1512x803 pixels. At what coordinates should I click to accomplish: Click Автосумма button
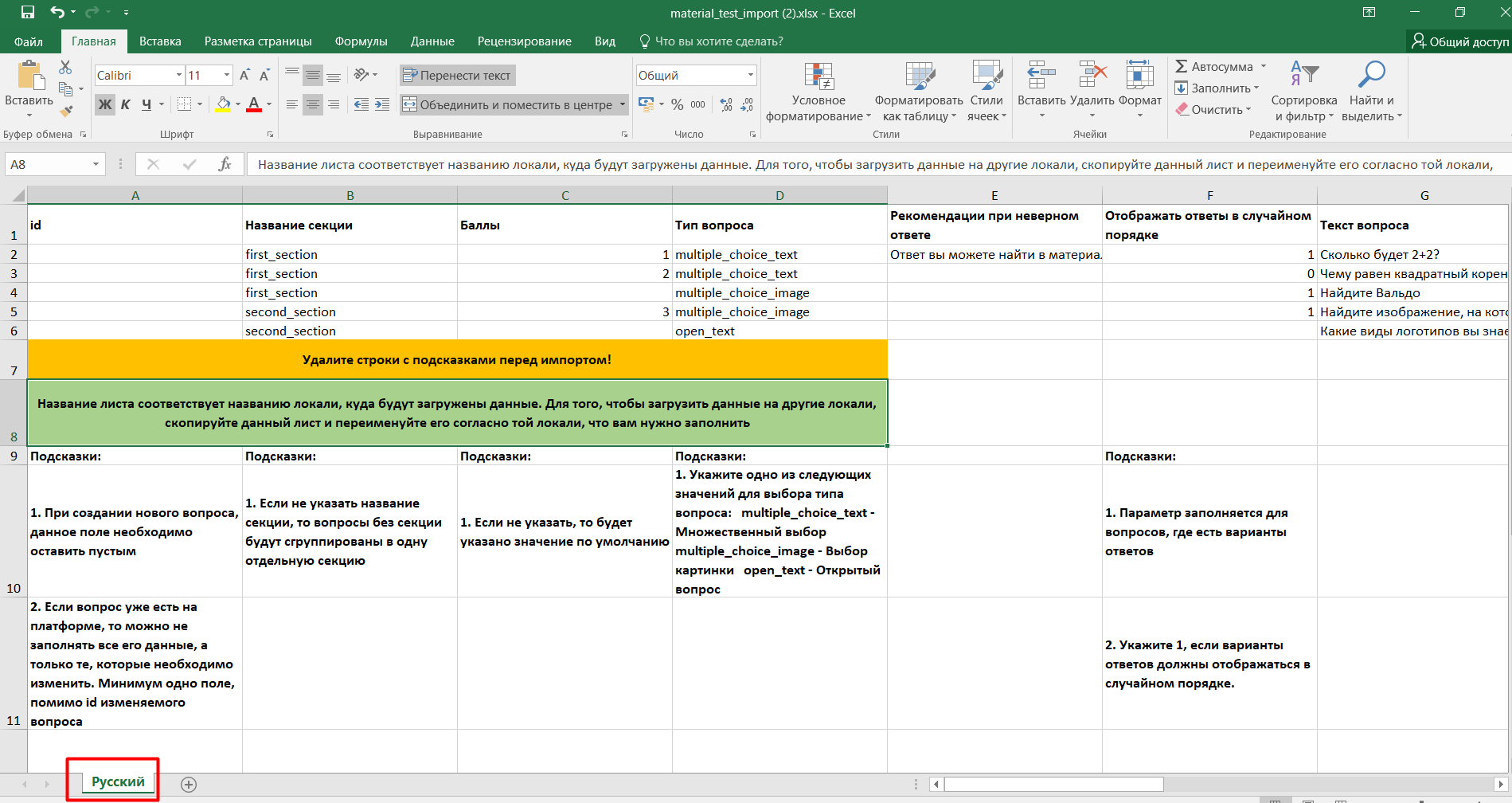[1221, 67]
